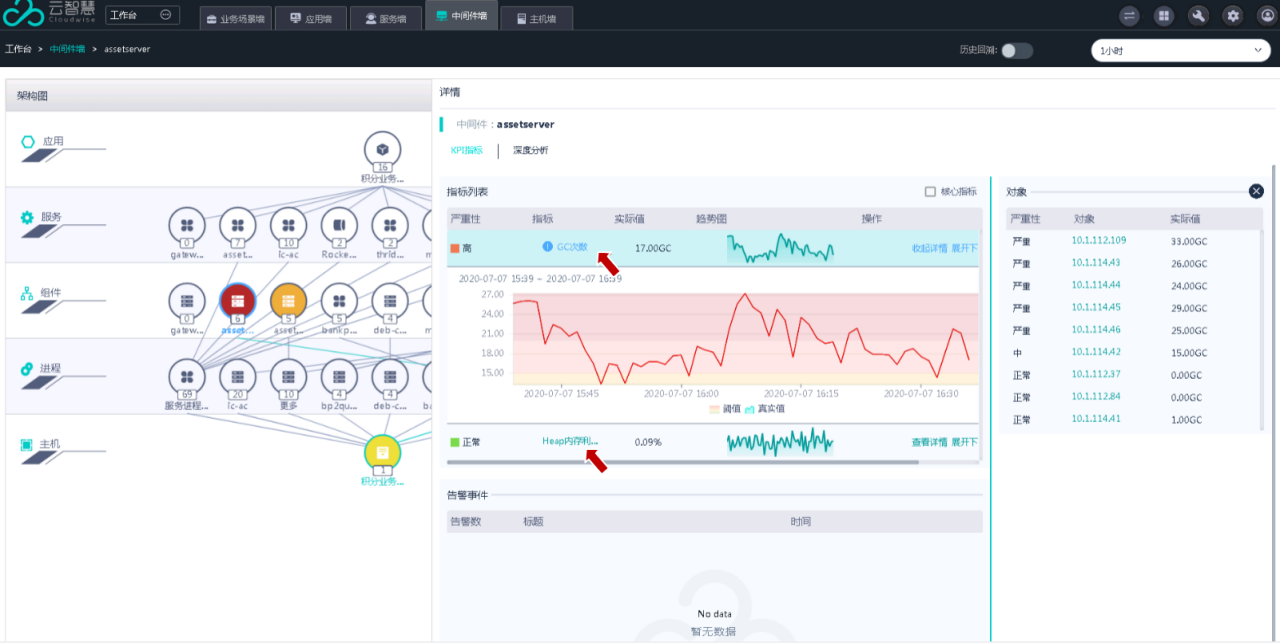Select the orange asset component node
Viewport: 1280px width, 643px height.
288,301
